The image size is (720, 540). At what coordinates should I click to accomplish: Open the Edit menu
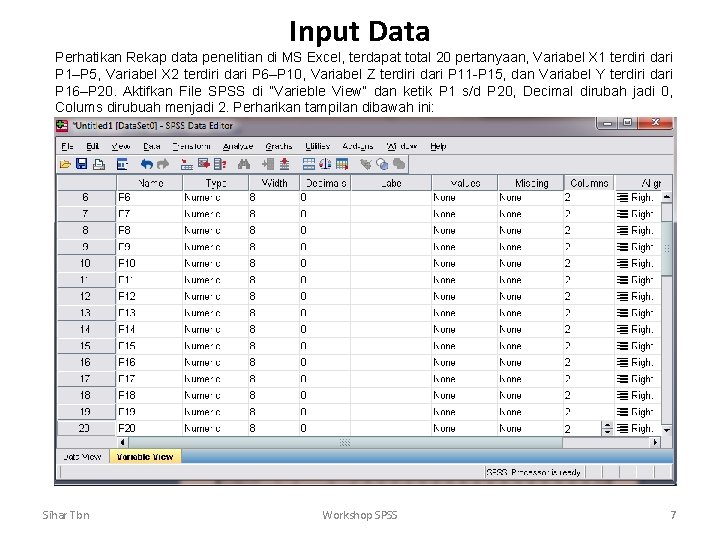click(92, 146)
